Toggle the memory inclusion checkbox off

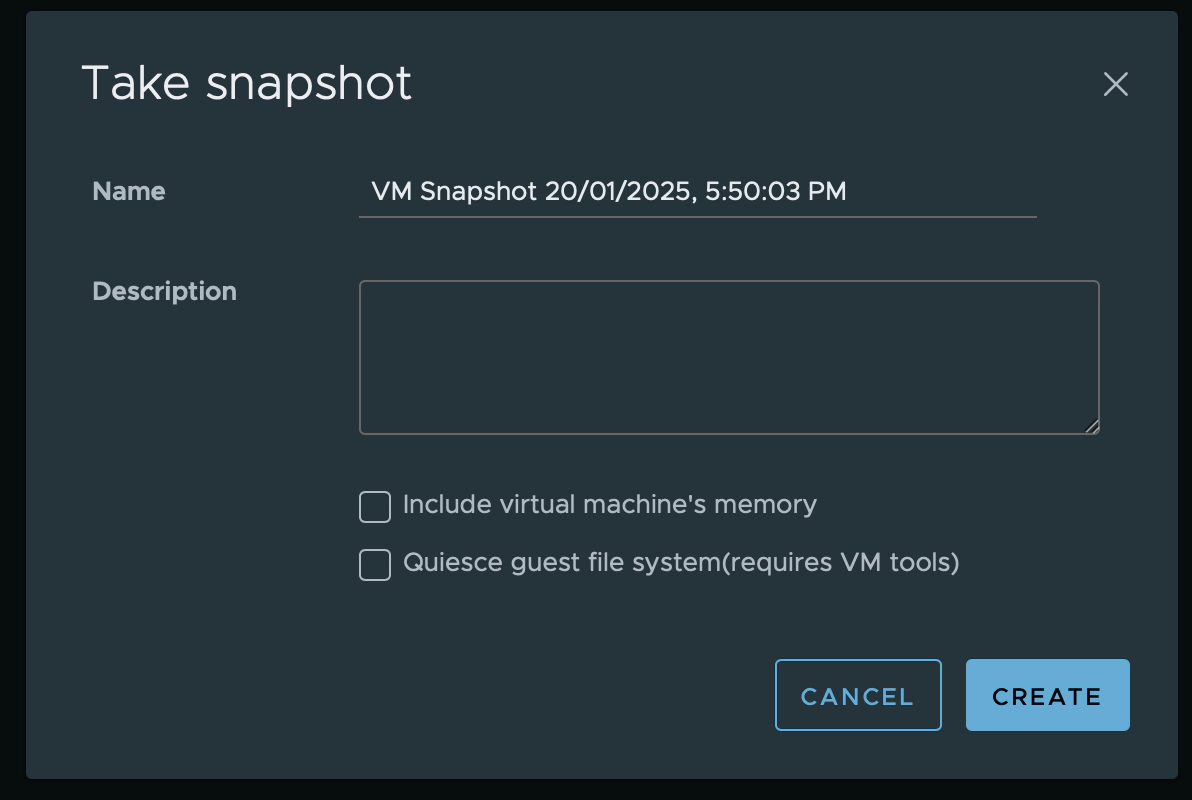(x=374, y=507)
